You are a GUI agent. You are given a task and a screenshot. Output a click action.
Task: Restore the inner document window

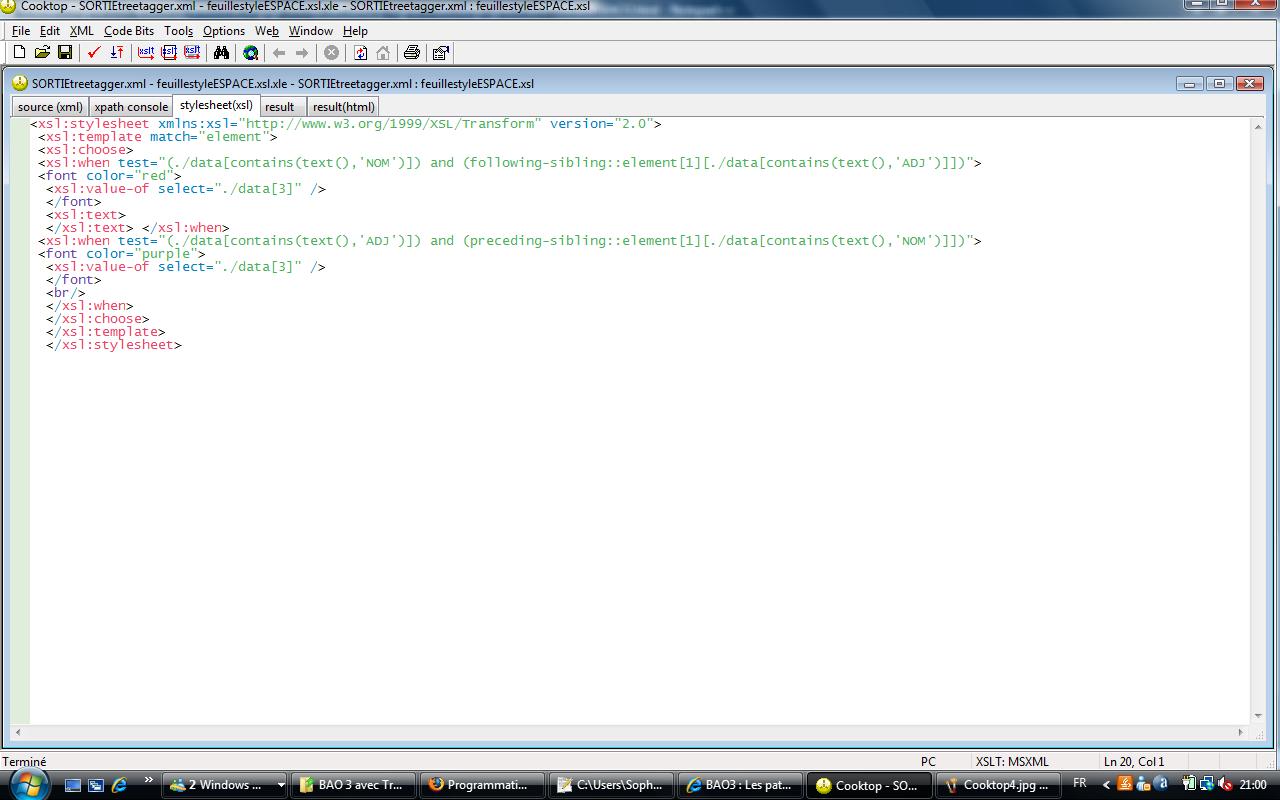pos(1220,83)
